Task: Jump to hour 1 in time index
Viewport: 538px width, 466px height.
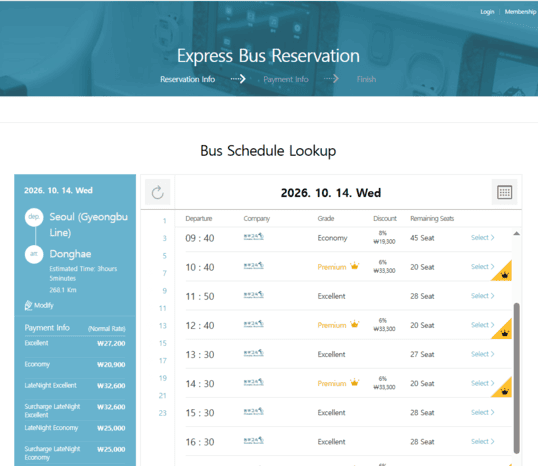Action: (x=165, y=221)
